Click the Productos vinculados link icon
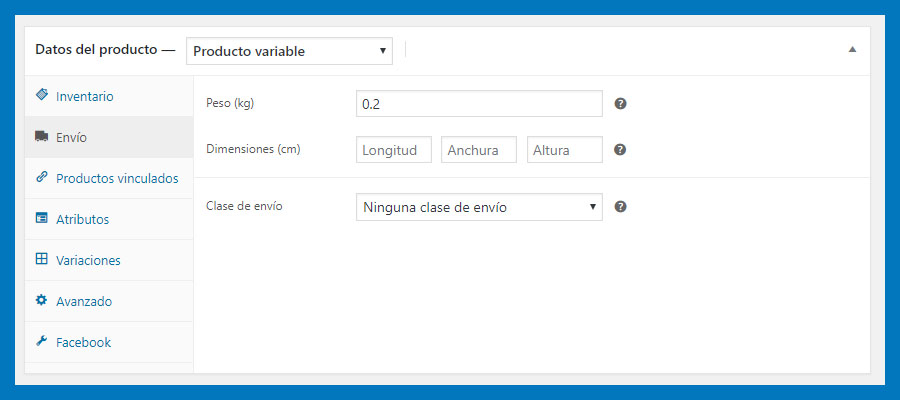The image size is (900, 400). [41, 177]
